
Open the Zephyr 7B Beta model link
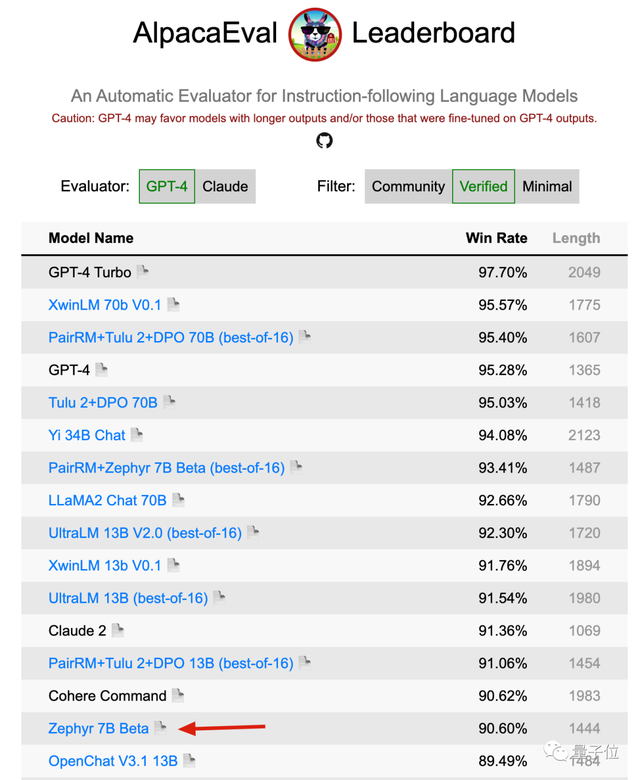pos(98,728)
